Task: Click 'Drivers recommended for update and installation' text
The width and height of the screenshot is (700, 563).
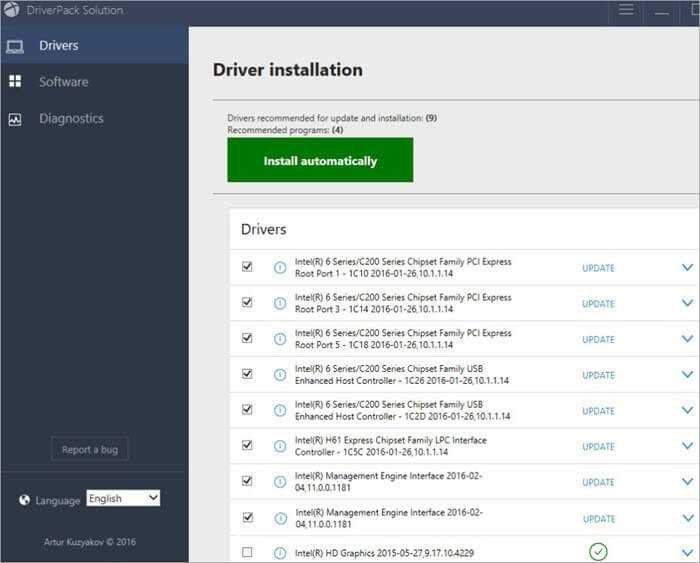Action: pos(332,118)
